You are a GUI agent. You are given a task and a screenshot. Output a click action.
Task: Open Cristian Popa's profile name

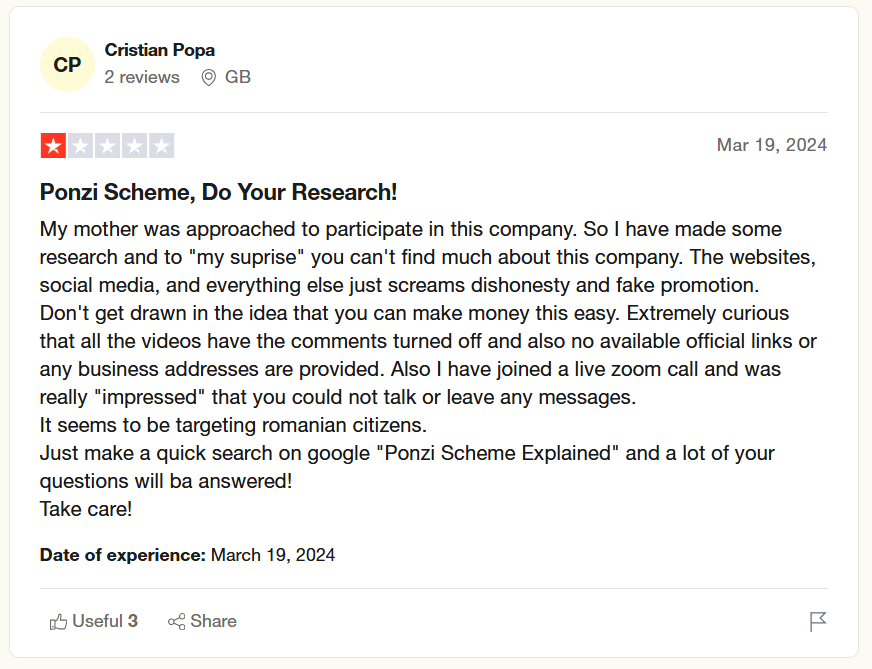(x=159, y=50)
